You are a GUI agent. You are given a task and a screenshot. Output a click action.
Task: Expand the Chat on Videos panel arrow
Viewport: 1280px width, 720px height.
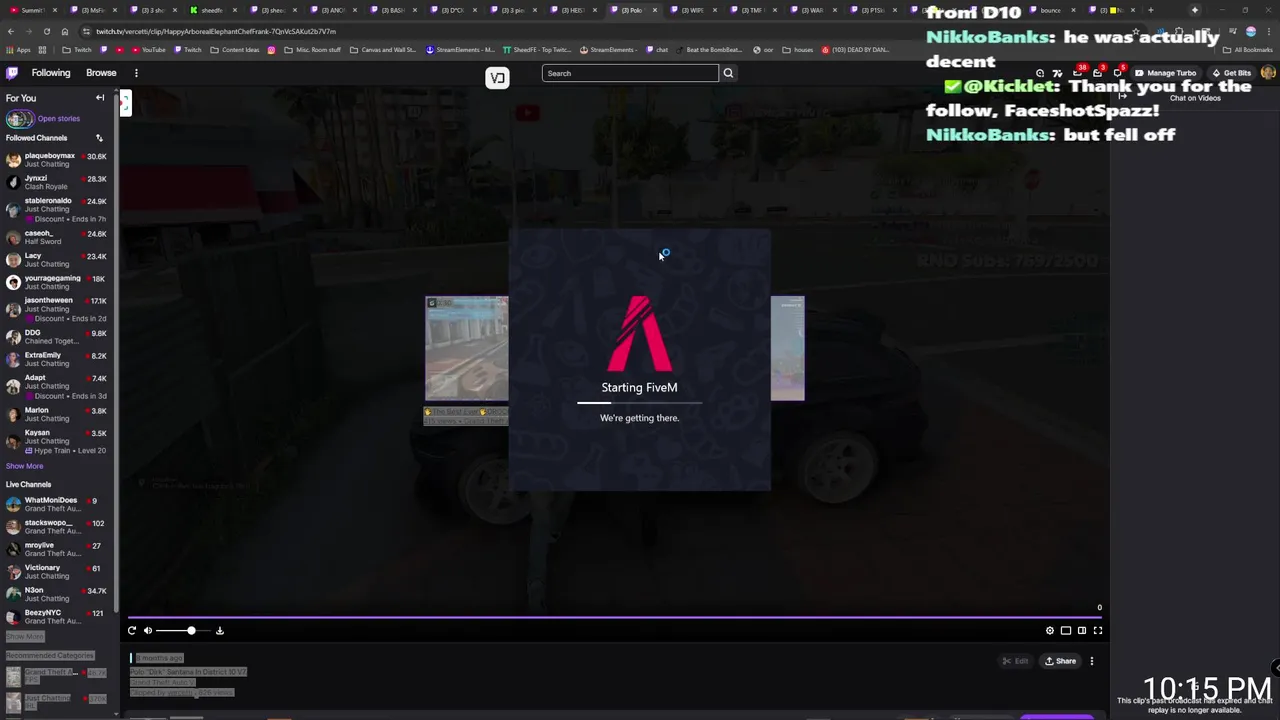(x=1122, y=97)
